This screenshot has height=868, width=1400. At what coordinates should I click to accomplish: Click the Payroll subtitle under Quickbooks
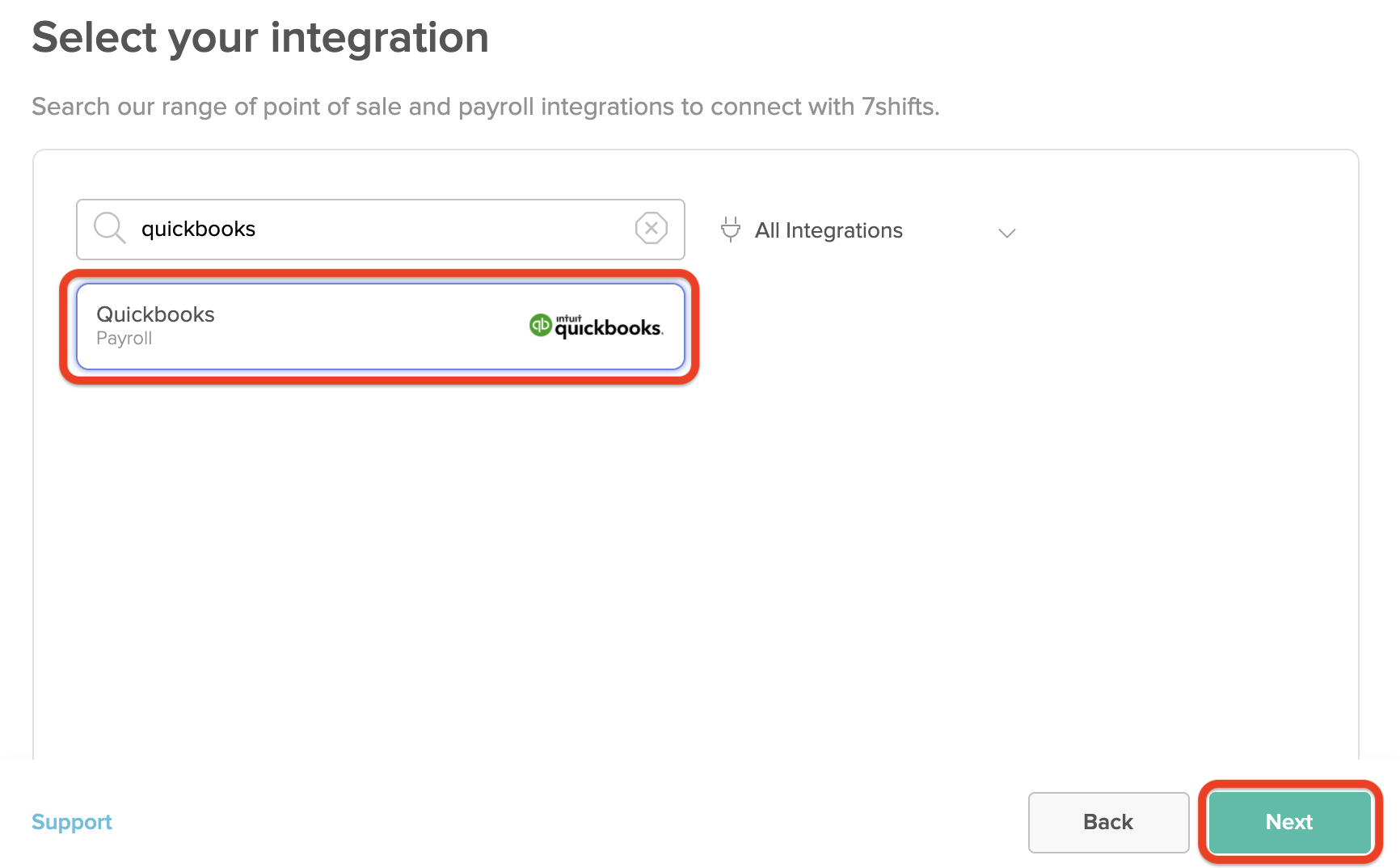(124, 339)
